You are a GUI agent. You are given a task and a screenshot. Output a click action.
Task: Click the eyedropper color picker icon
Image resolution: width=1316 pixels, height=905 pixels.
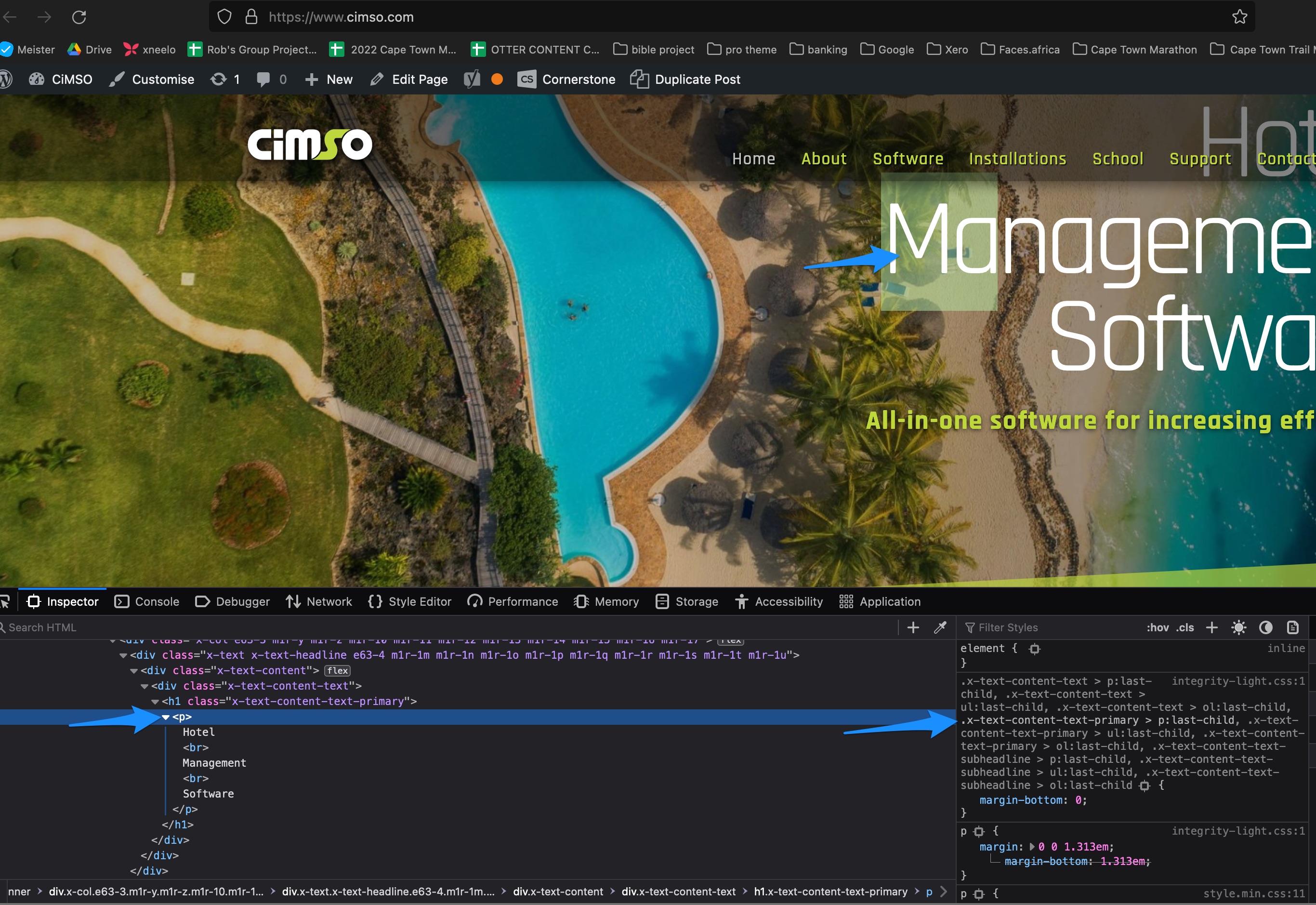pos(940,627)
